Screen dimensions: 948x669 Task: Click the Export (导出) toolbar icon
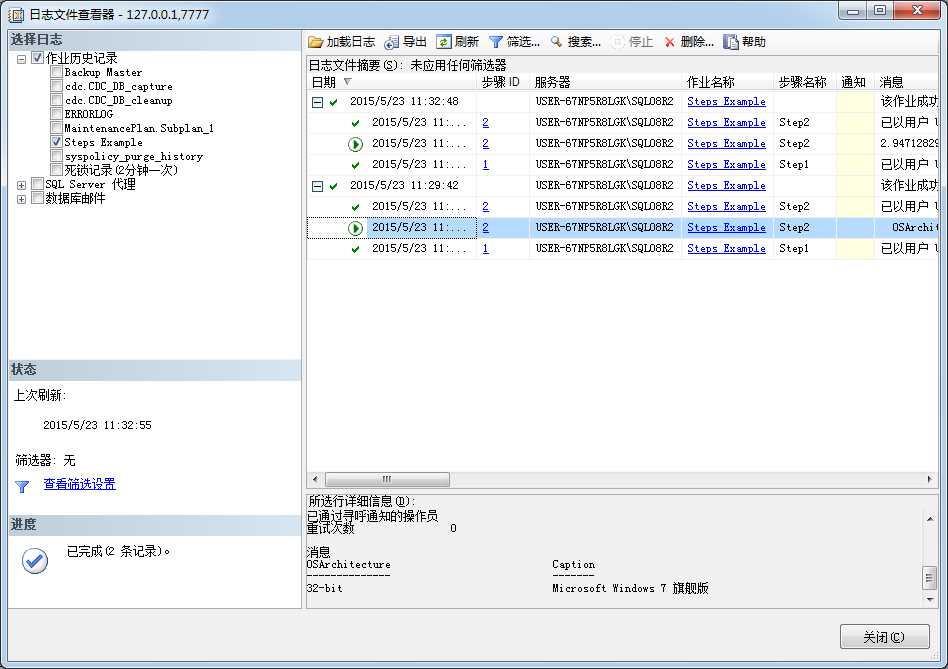click(x=391, y=42)
